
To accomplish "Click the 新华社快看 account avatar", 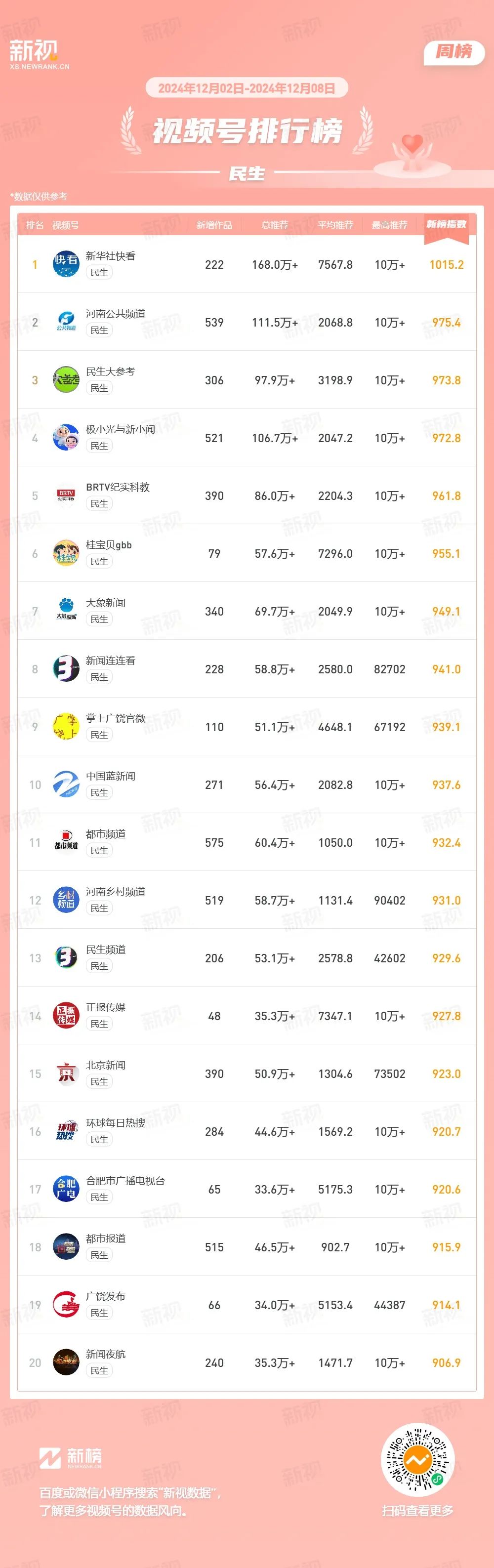I will coord(66,264).
